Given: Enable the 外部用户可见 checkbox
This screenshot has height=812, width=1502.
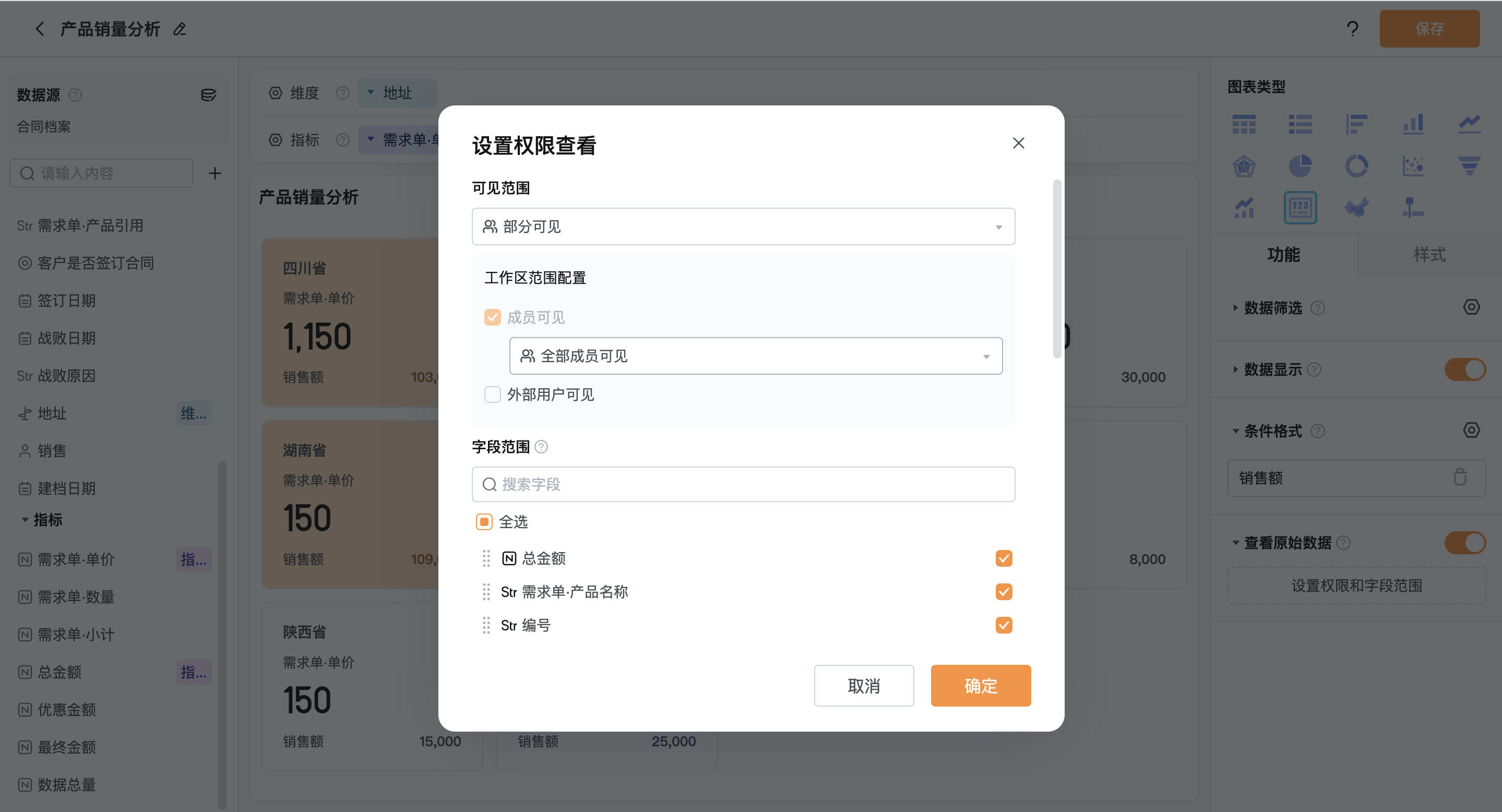Looking at the screenshot, I should (493, 395).
